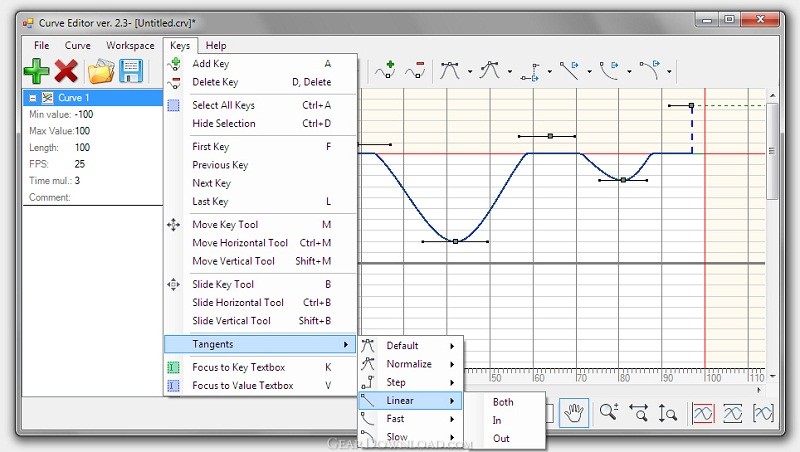
Task: Open dropdown arrow beside slow tangents icon
Action: coord(669,72)
